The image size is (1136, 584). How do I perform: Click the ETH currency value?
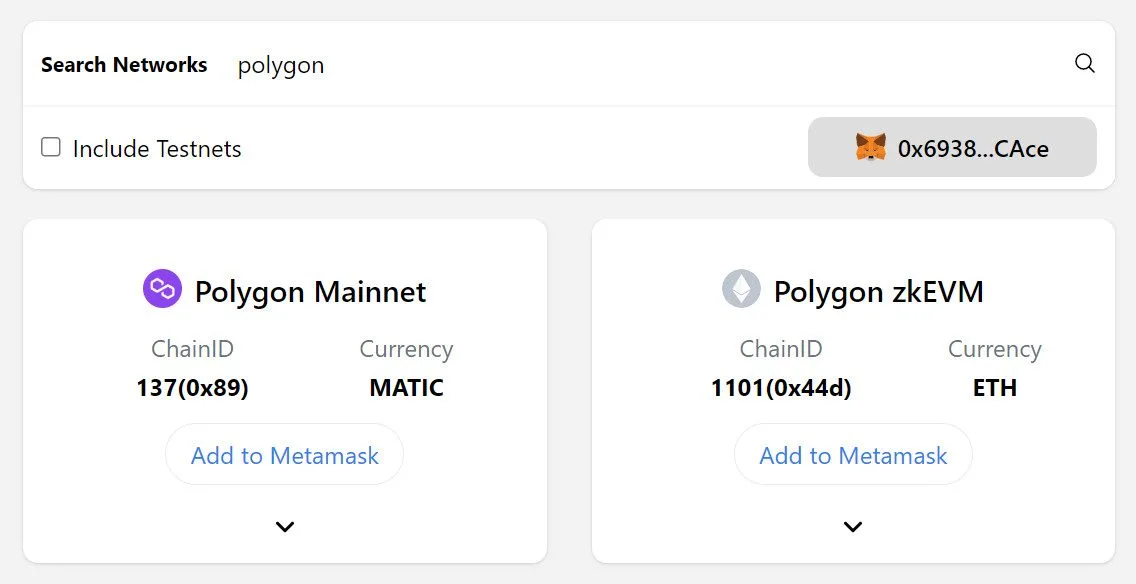[x=995, y=388]
